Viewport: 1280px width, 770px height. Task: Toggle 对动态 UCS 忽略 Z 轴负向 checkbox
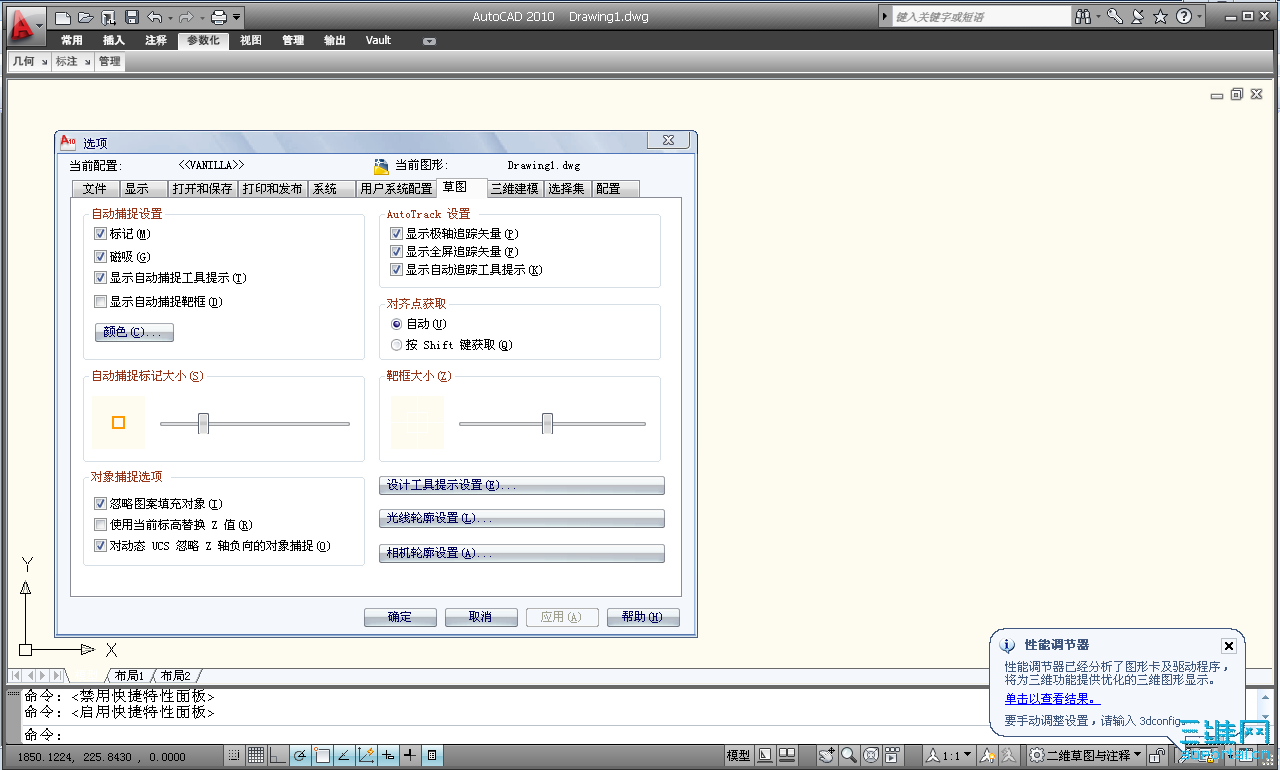100,546
